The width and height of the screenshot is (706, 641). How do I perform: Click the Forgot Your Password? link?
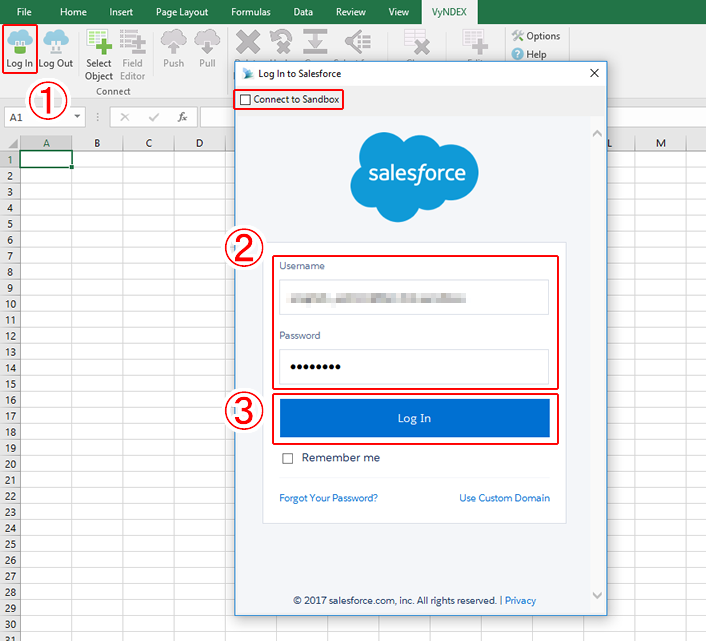(328, 498)
